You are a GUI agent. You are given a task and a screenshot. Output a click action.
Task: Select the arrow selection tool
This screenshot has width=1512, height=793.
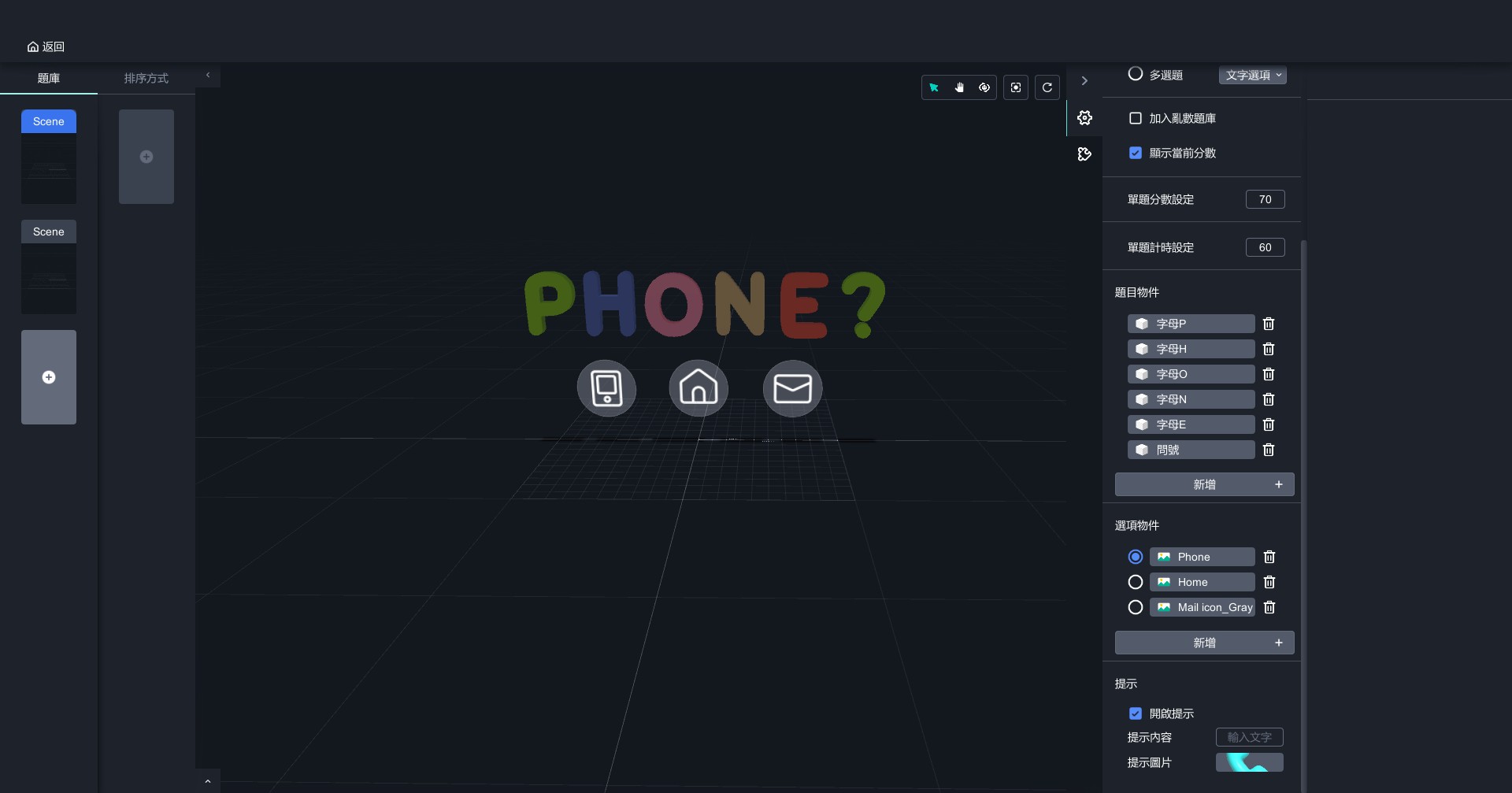[x=934, y=87]
